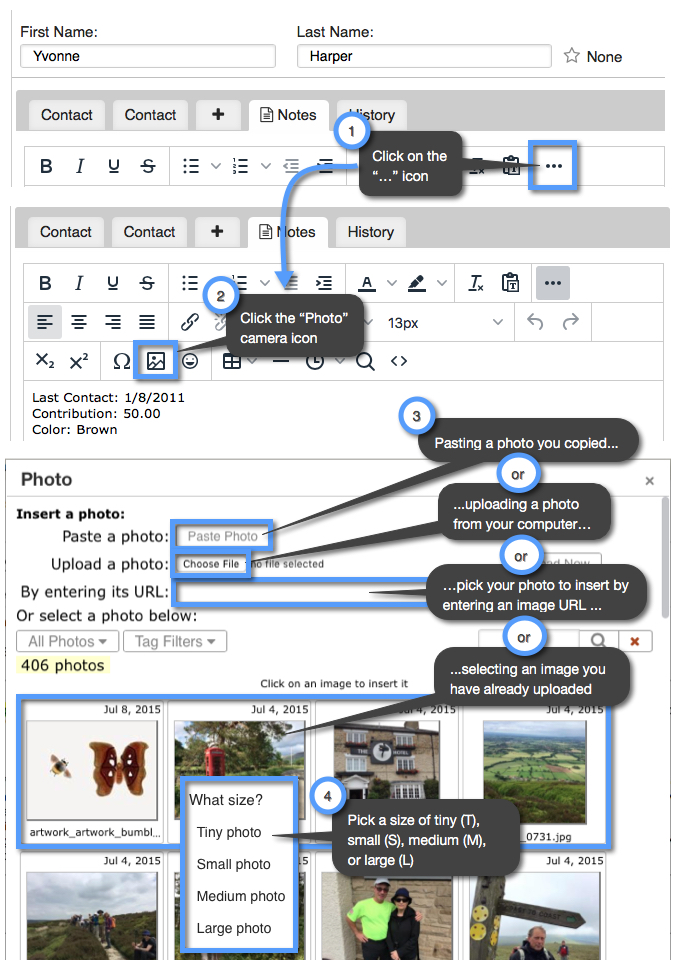The height and width of the screenshot is (960, 676).
Task: Open numbered list style dropdown in collapsed toolbar
Action: point(266,166)
